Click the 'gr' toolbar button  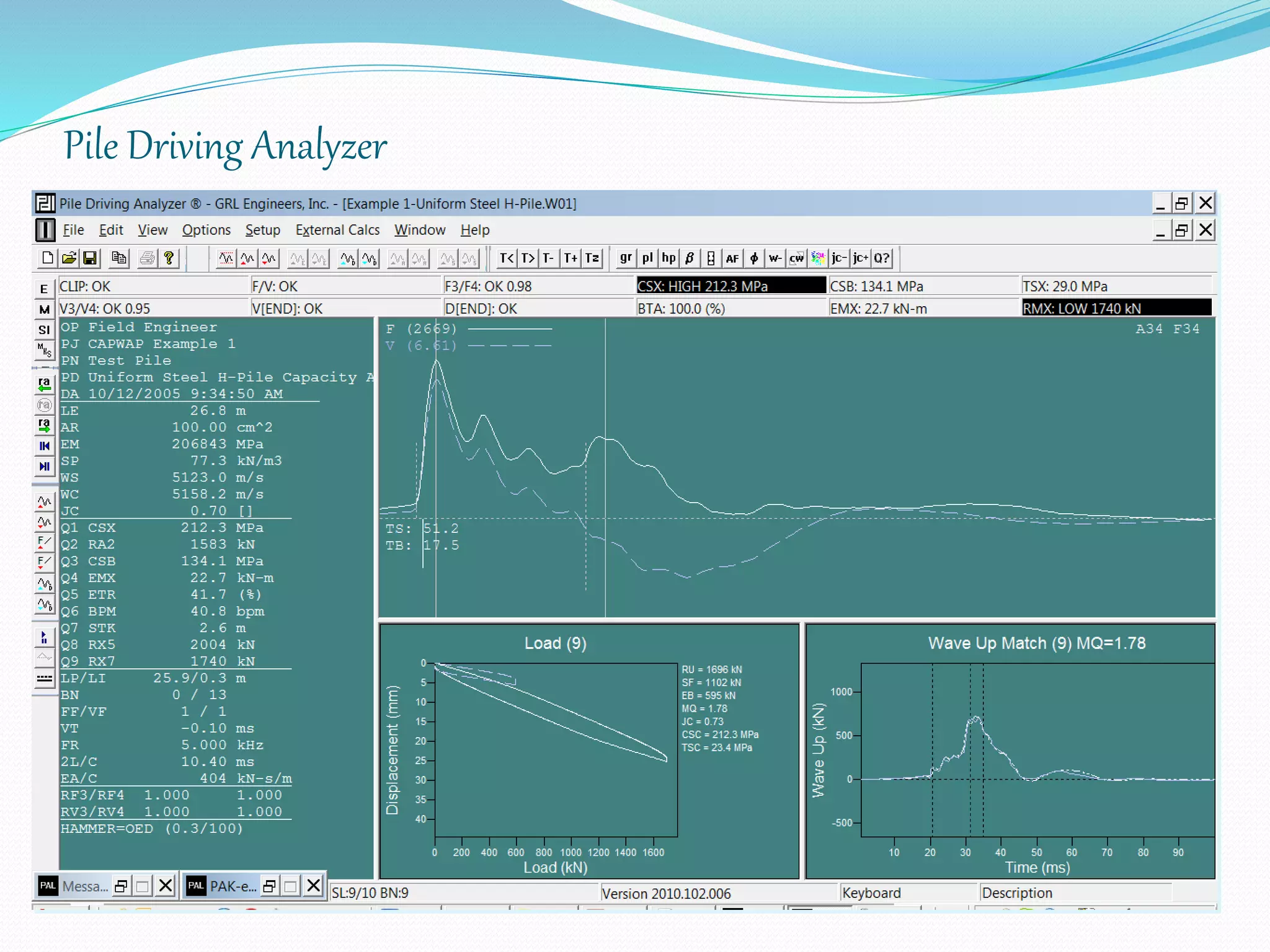(x=626, y=258)
